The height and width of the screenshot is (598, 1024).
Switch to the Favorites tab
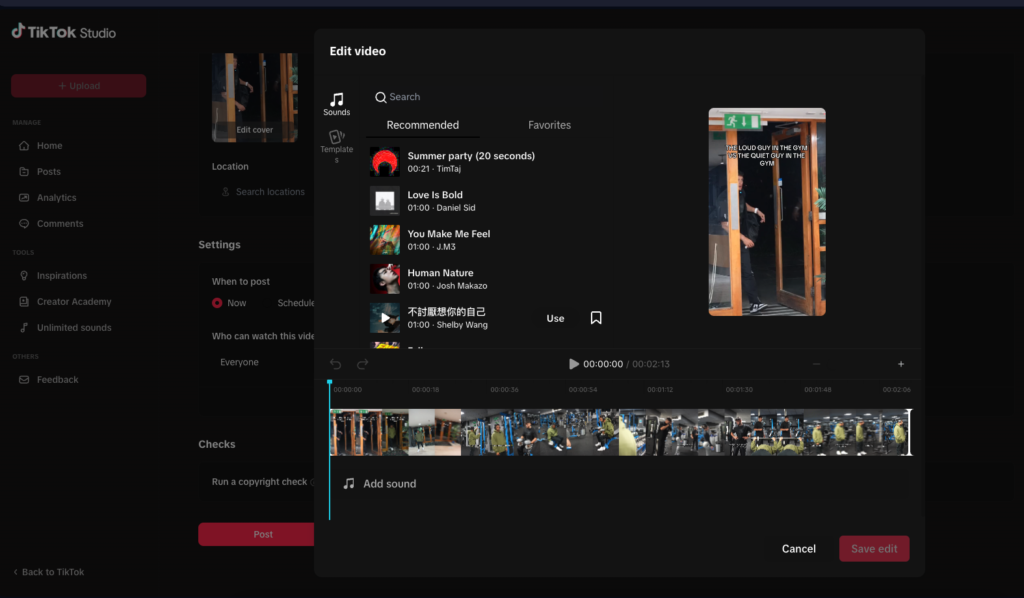click(549, 125)
